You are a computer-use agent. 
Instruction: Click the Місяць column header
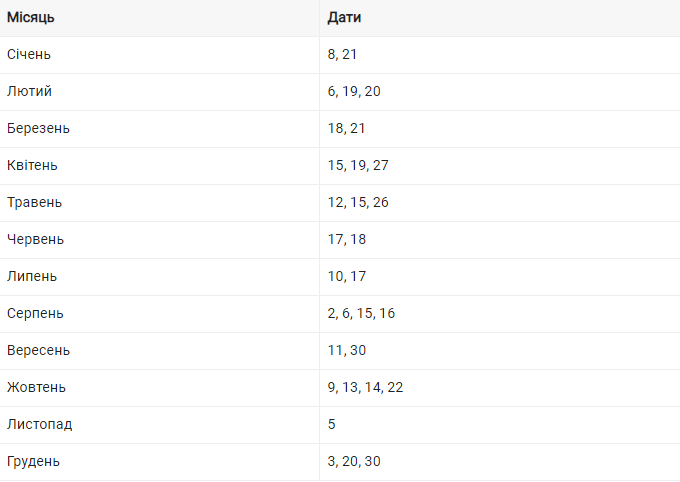click(x=30, y=17)
